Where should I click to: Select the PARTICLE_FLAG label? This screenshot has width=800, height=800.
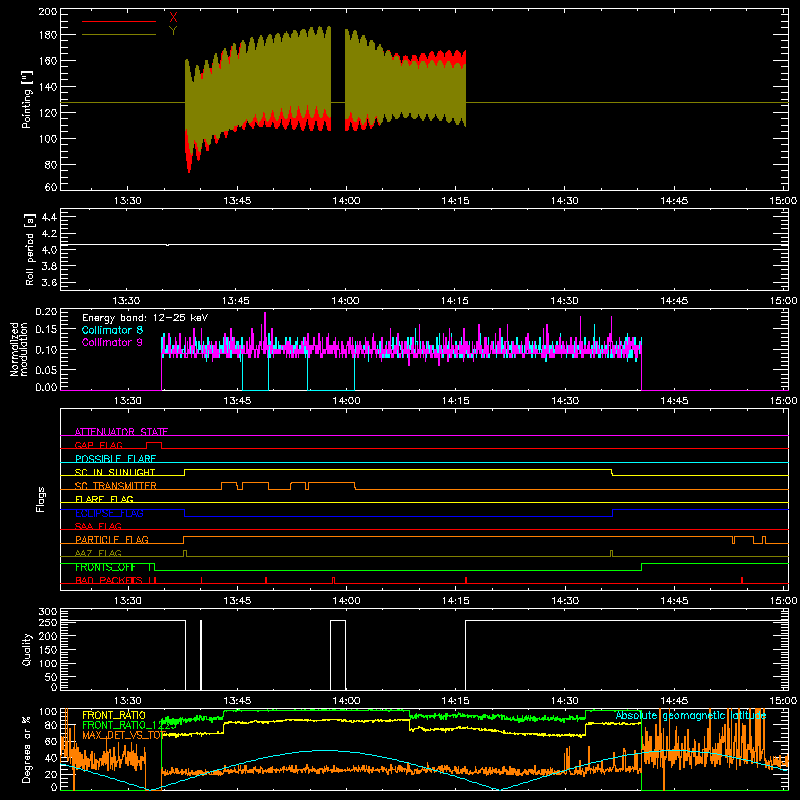112,540
